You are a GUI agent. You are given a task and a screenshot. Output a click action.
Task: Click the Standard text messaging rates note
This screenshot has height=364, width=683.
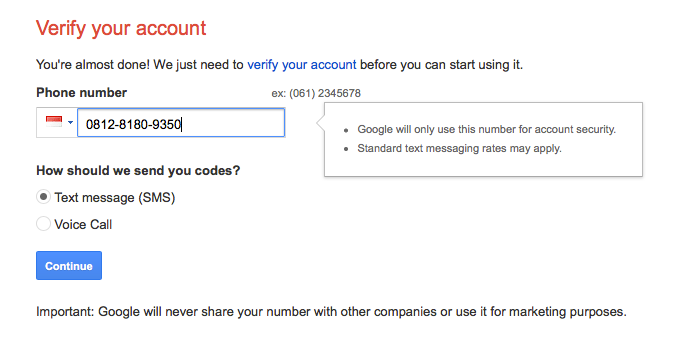460,148
